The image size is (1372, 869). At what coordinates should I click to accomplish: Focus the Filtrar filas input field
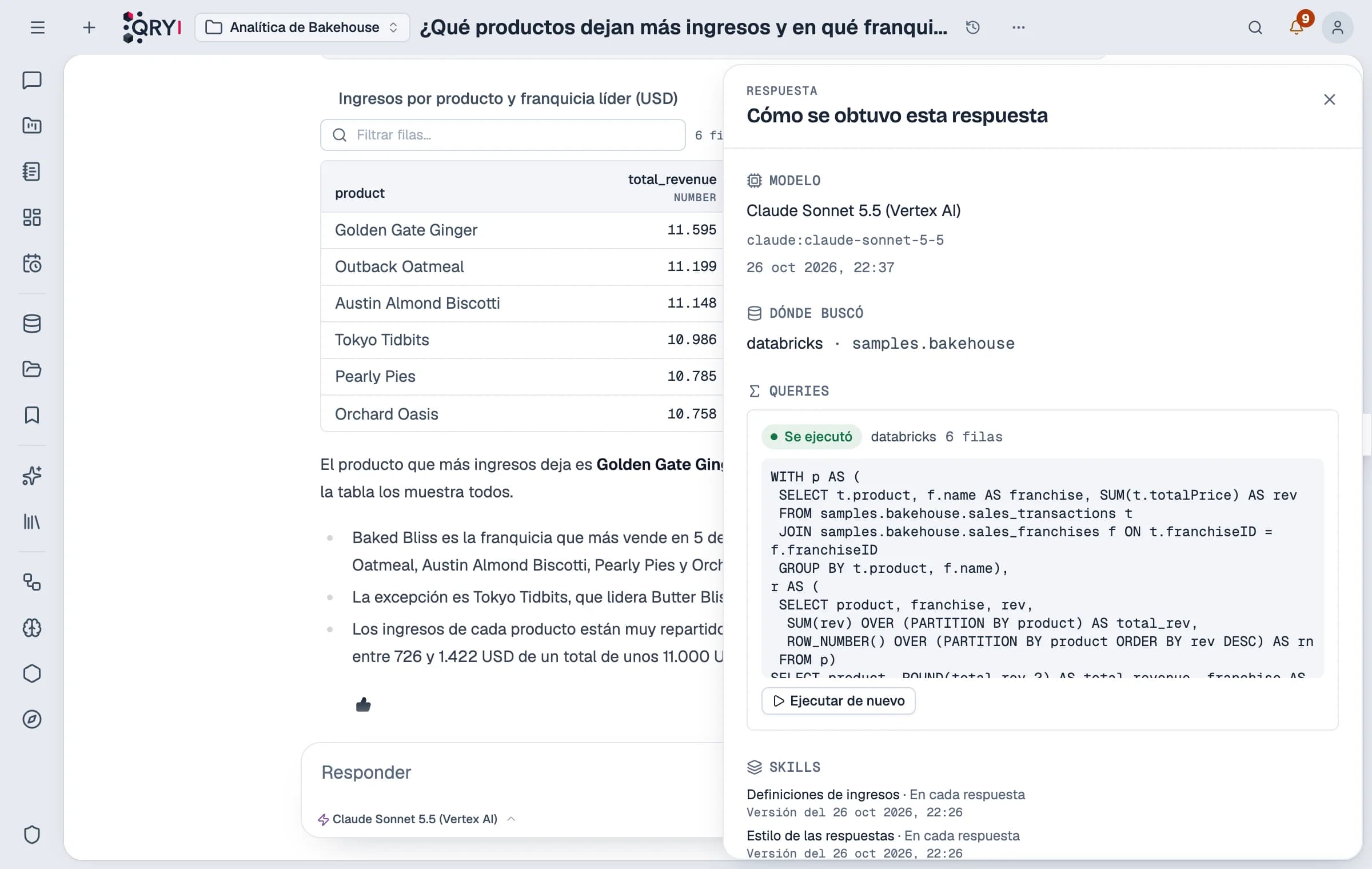503,135
